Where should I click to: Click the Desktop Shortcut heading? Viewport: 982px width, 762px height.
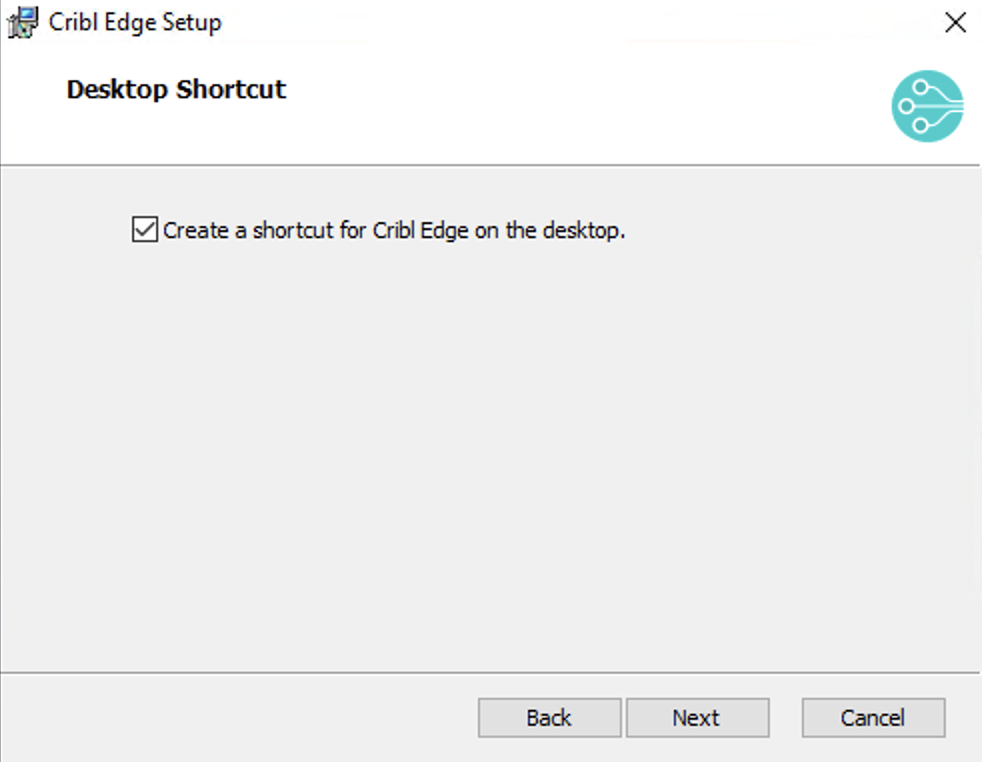point(175,89)
